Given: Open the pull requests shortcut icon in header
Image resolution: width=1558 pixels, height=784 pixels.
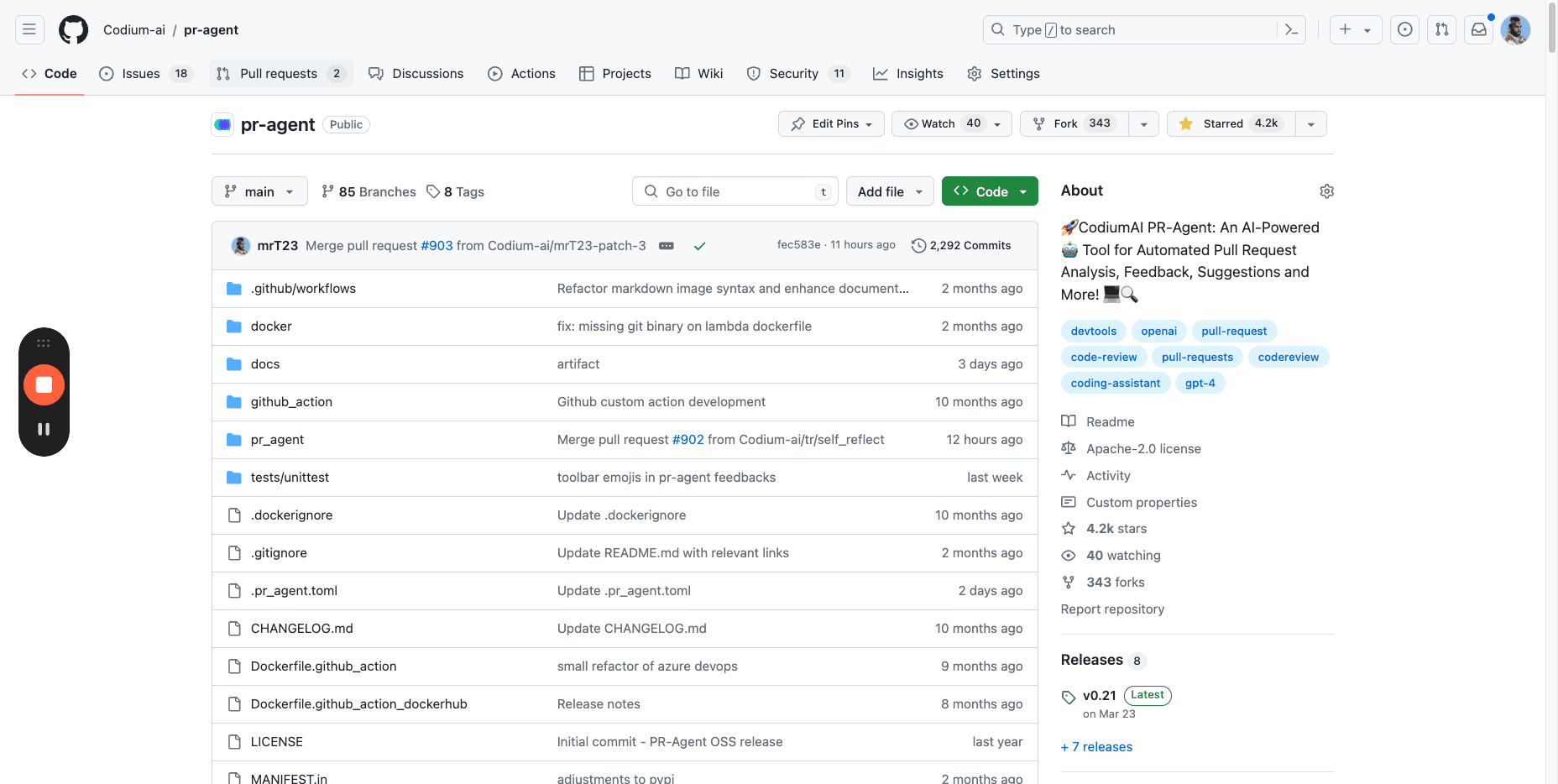Looking at the screenshot, I should pos(1441,29).
